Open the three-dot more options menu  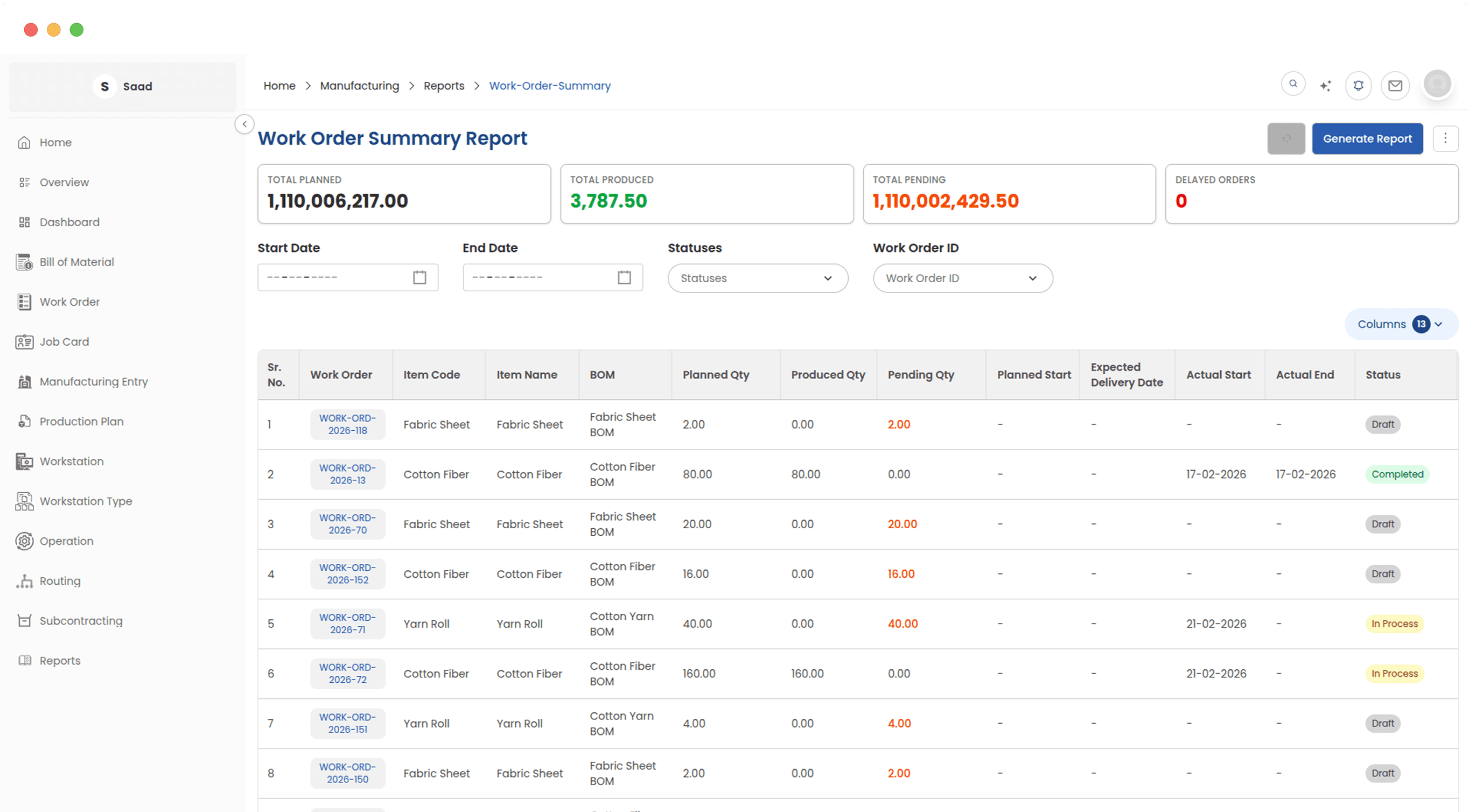click(1445, 138)
